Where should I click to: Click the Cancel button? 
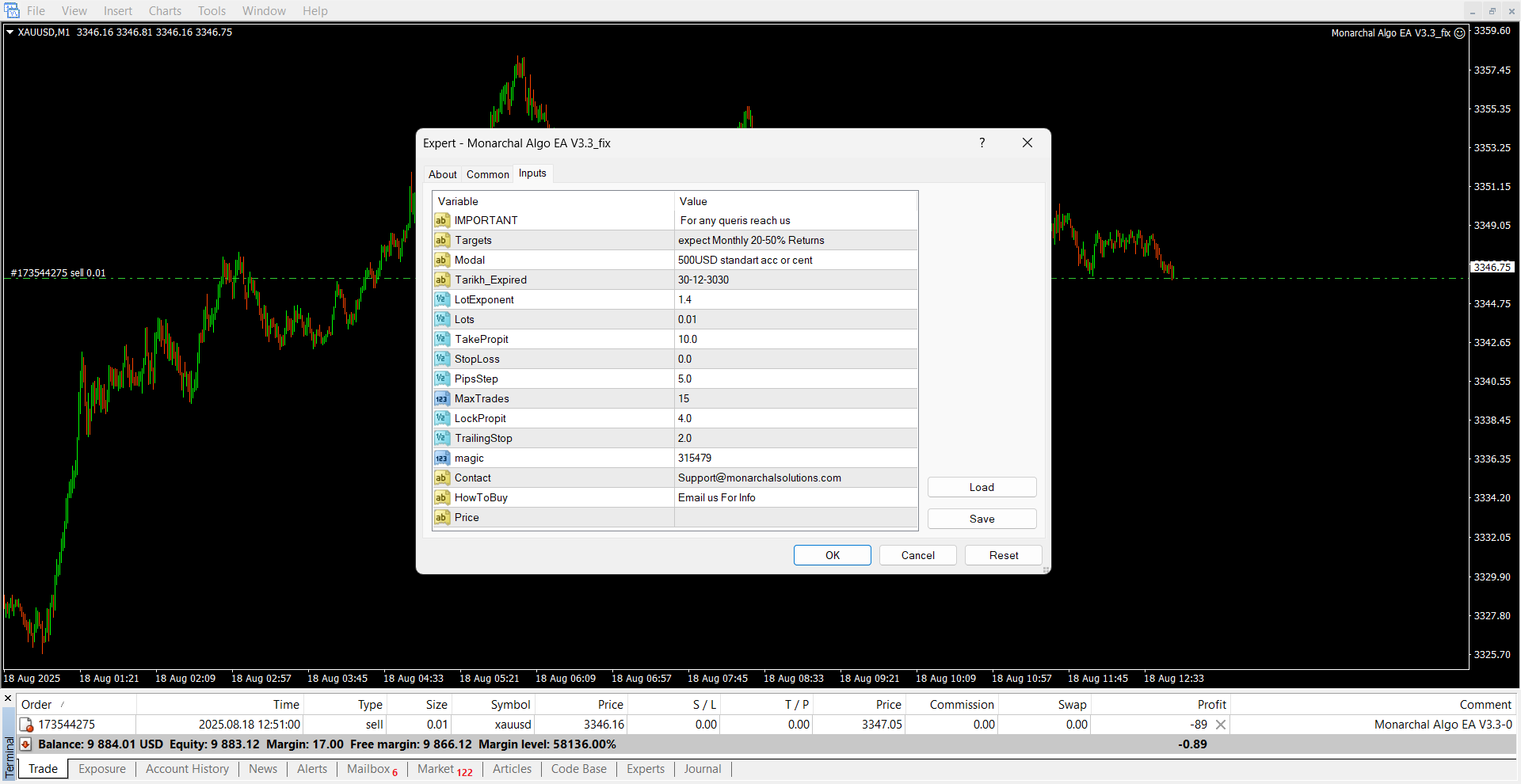click(918, 555)
